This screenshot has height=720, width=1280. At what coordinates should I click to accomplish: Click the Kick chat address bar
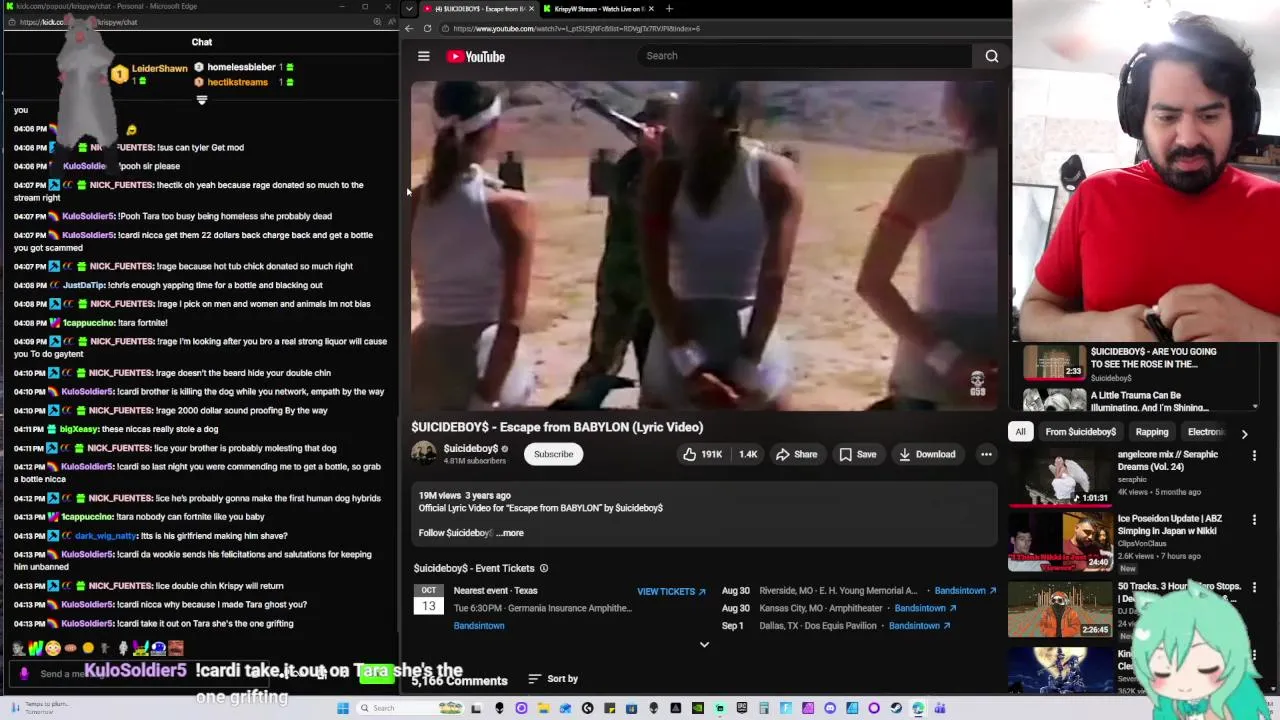coord(78,22)
